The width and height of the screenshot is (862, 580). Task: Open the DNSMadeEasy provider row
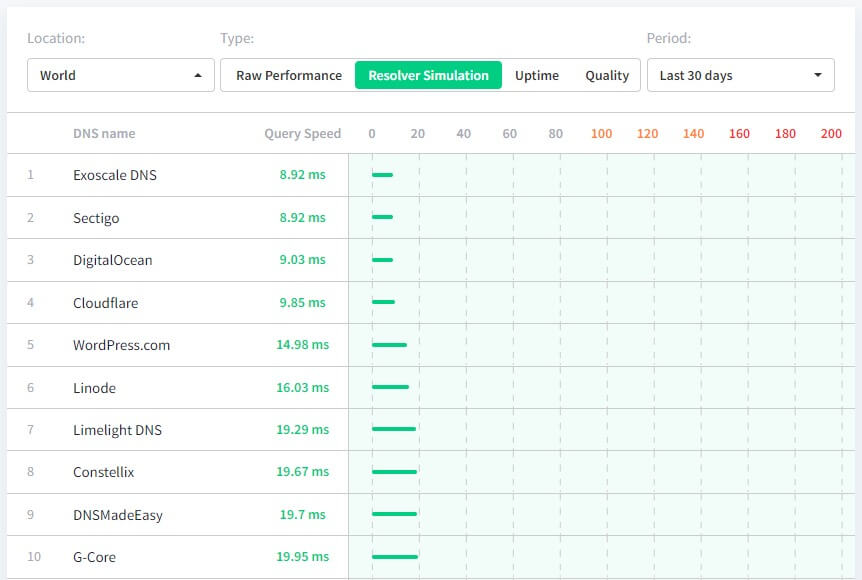tap(431, 515)
